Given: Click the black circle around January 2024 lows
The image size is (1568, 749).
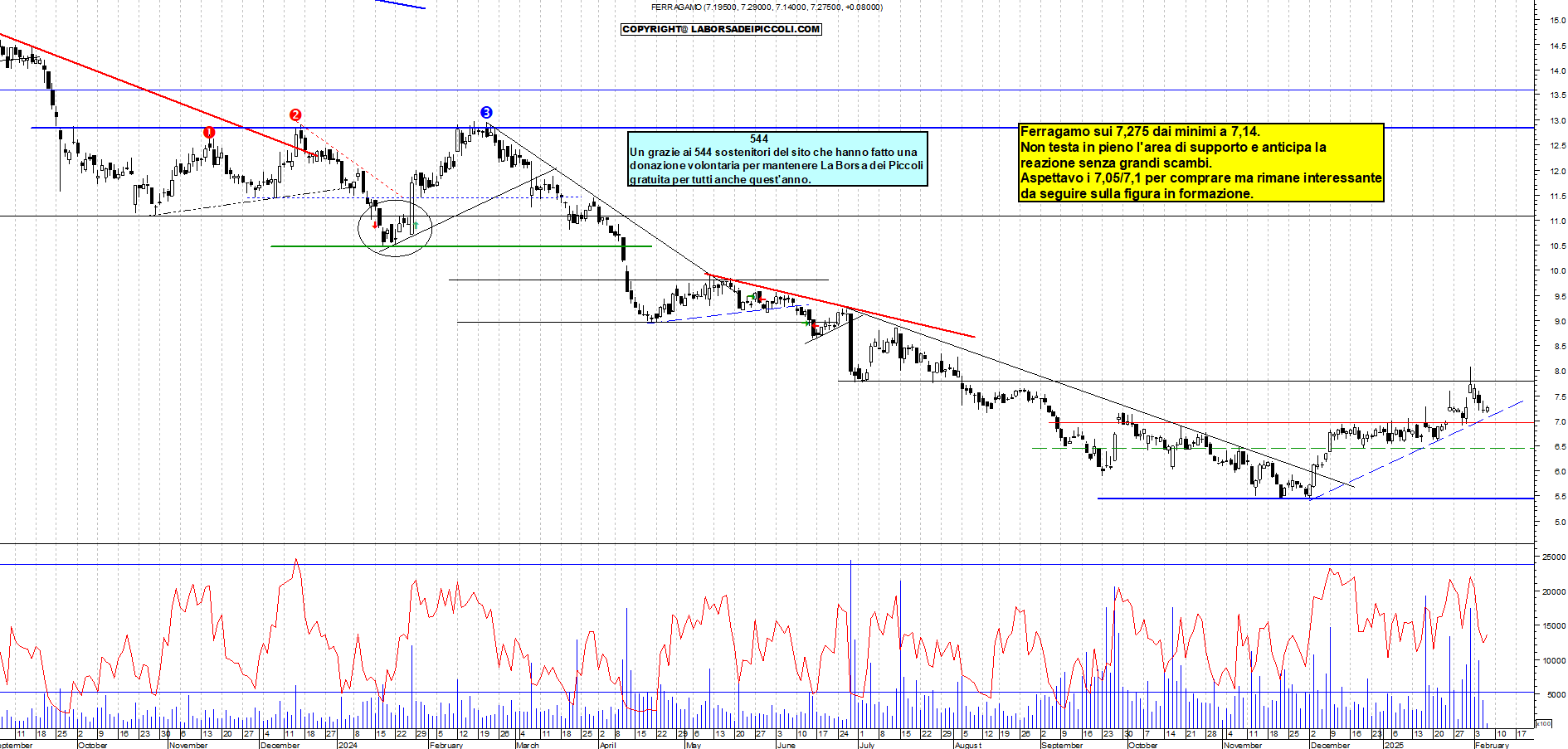Looking at the screenshot, I should 395,227.
